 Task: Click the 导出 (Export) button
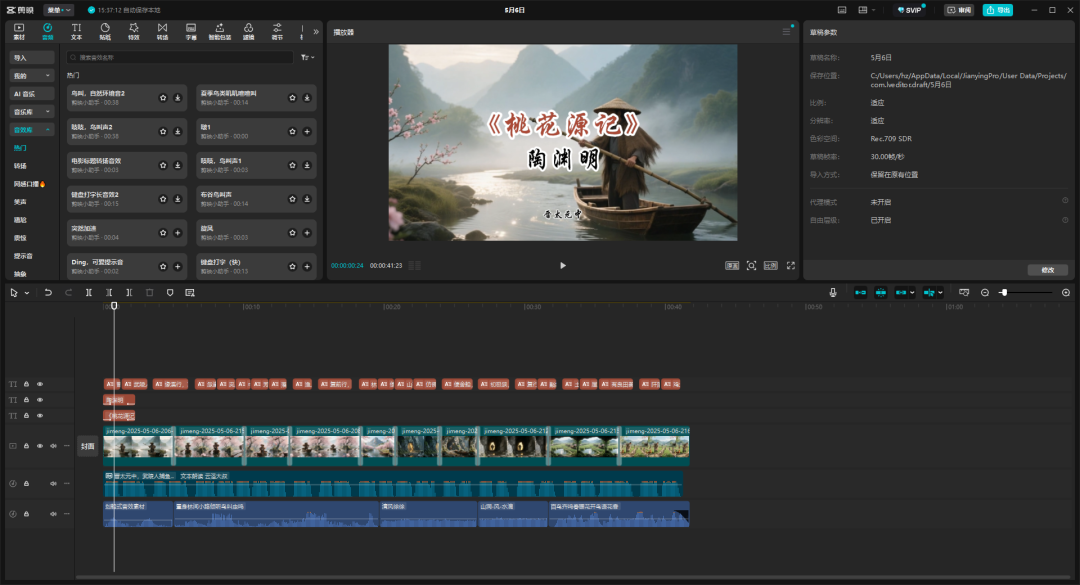pos(997,10)
